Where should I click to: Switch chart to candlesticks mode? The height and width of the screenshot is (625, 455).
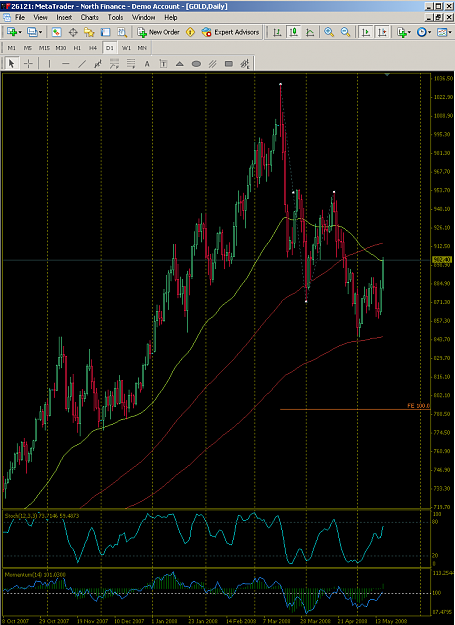(x=294, y=32)
